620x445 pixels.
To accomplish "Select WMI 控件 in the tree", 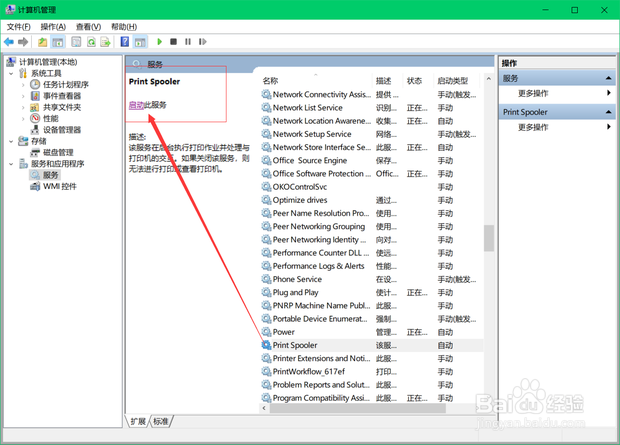I will 60,186.
